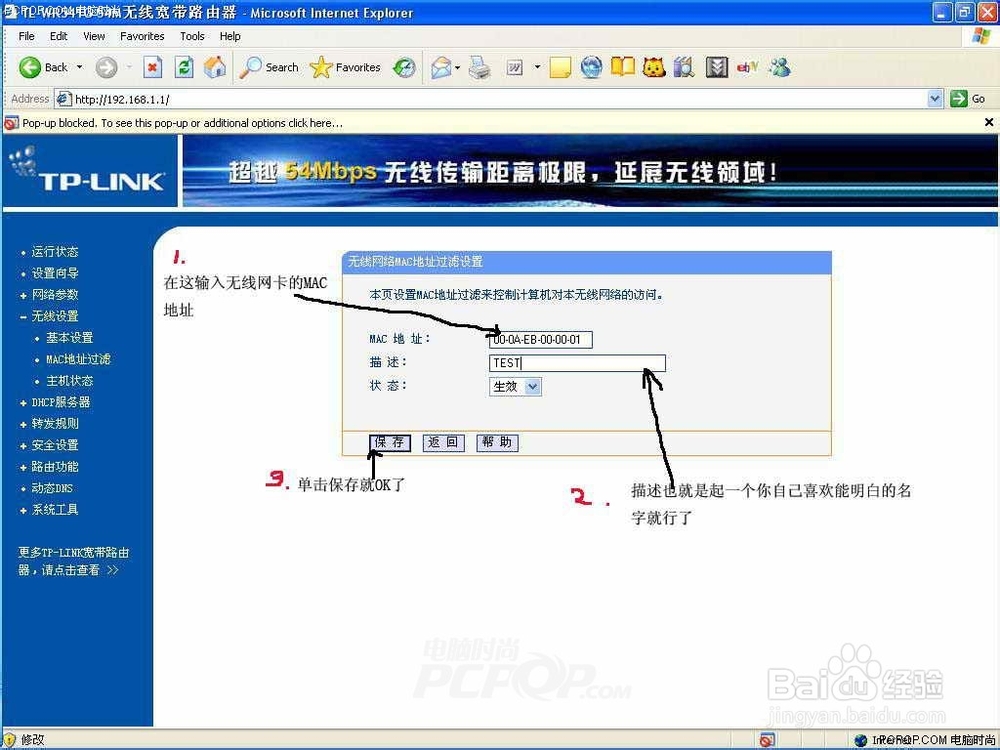Stop loading with the red X icon

[x=152, y=67]
